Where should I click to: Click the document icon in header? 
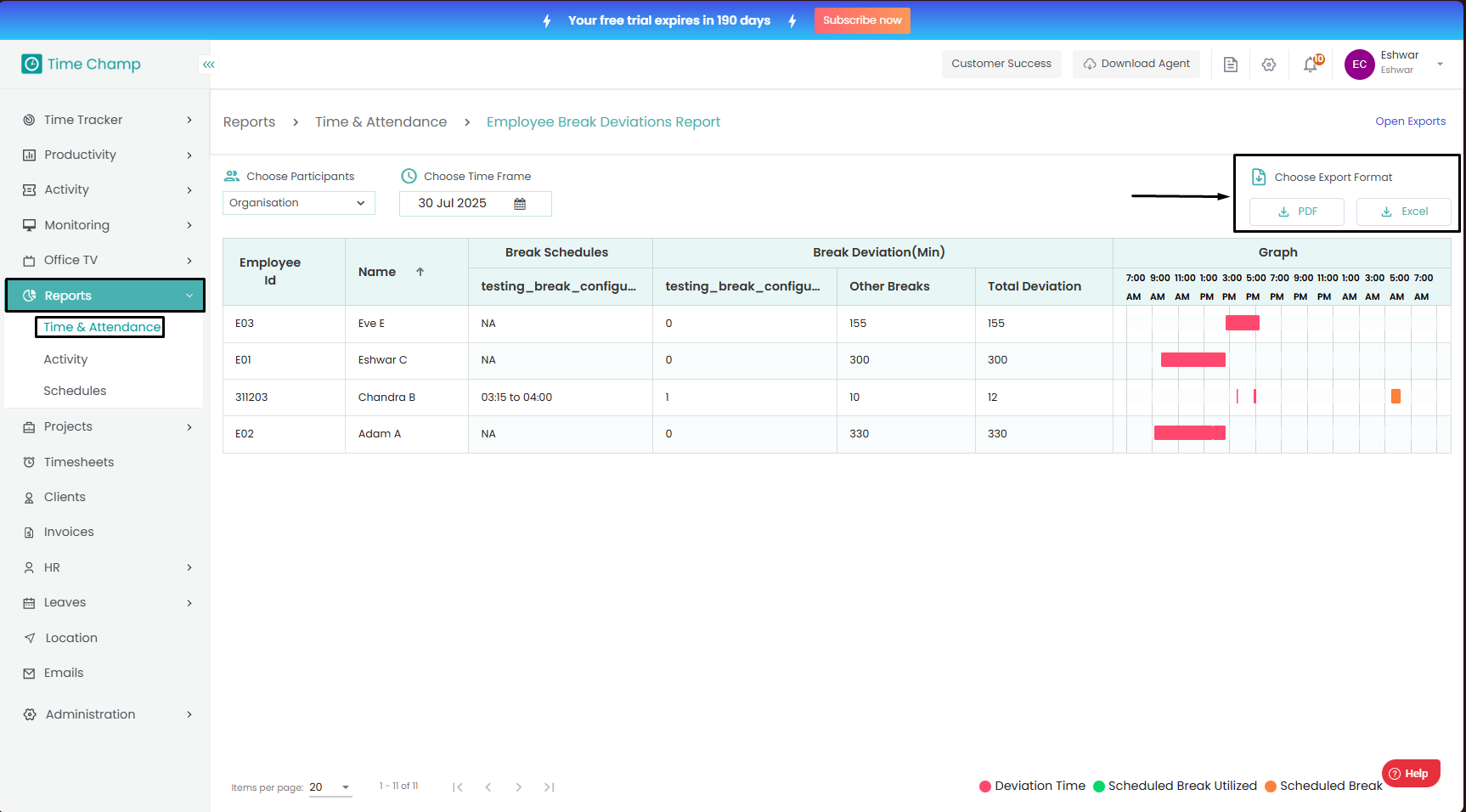pos(1230,65)
